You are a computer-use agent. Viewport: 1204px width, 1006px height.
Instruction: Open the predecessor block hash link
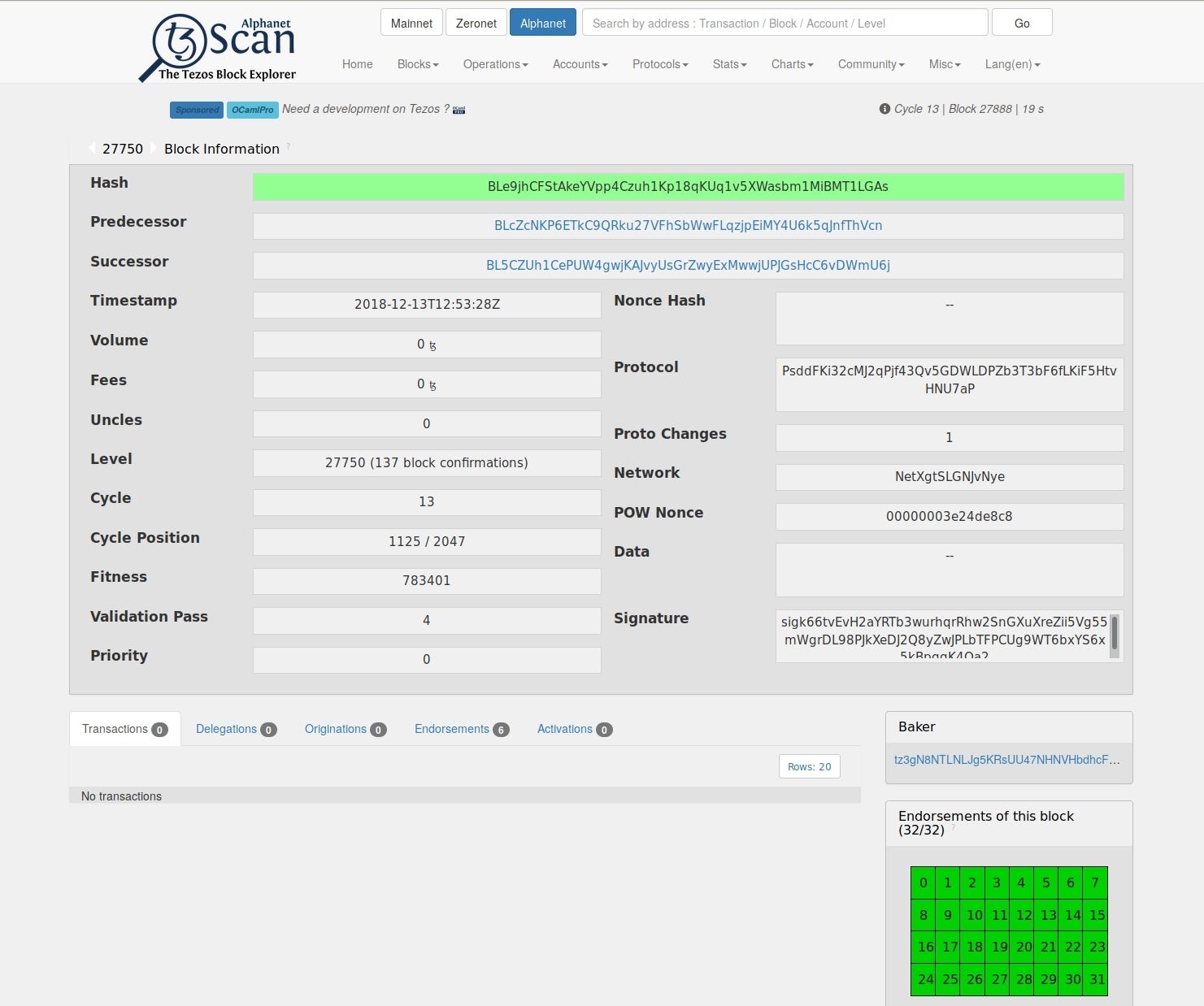(688, 226)
